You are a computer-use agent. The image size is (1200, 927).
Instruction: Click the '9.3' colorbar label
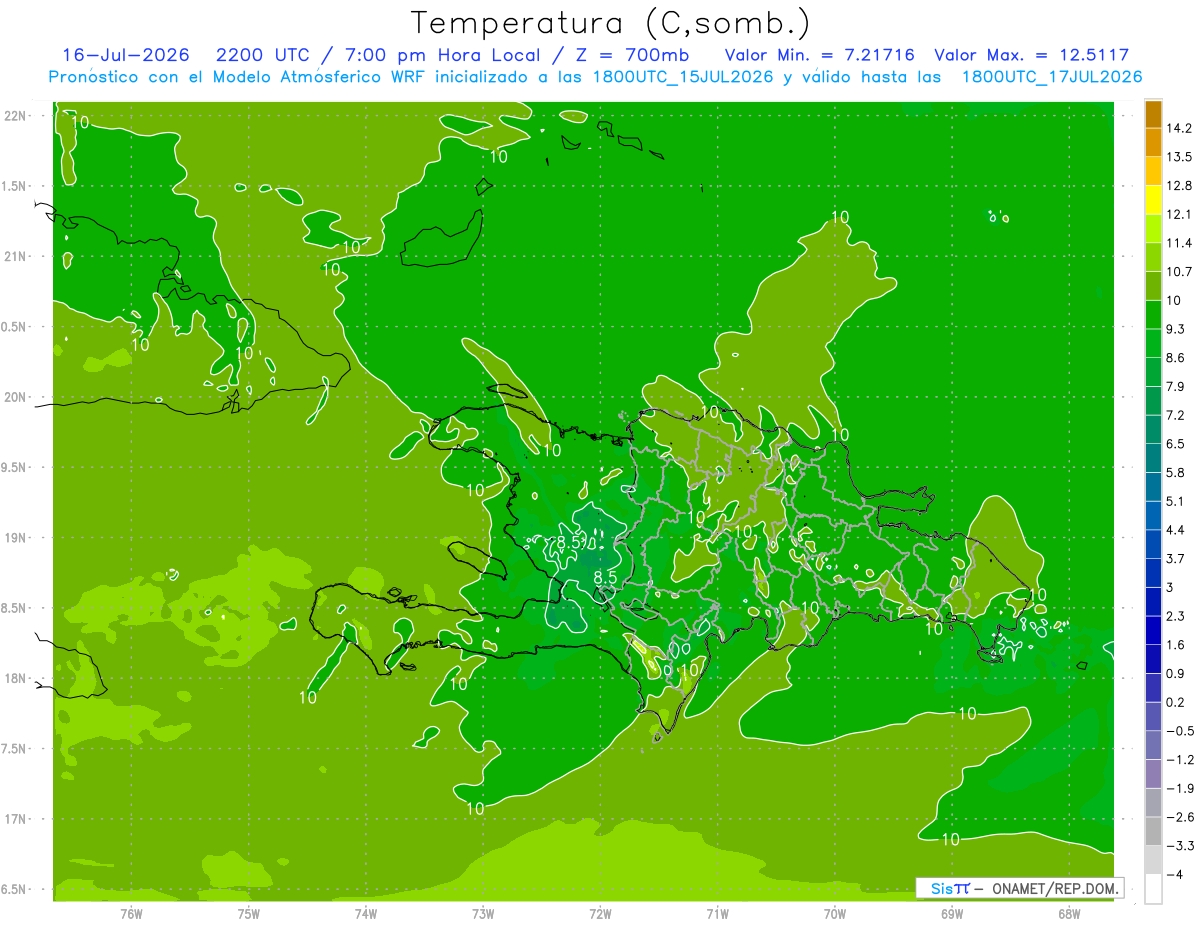tap(1175, 329)
